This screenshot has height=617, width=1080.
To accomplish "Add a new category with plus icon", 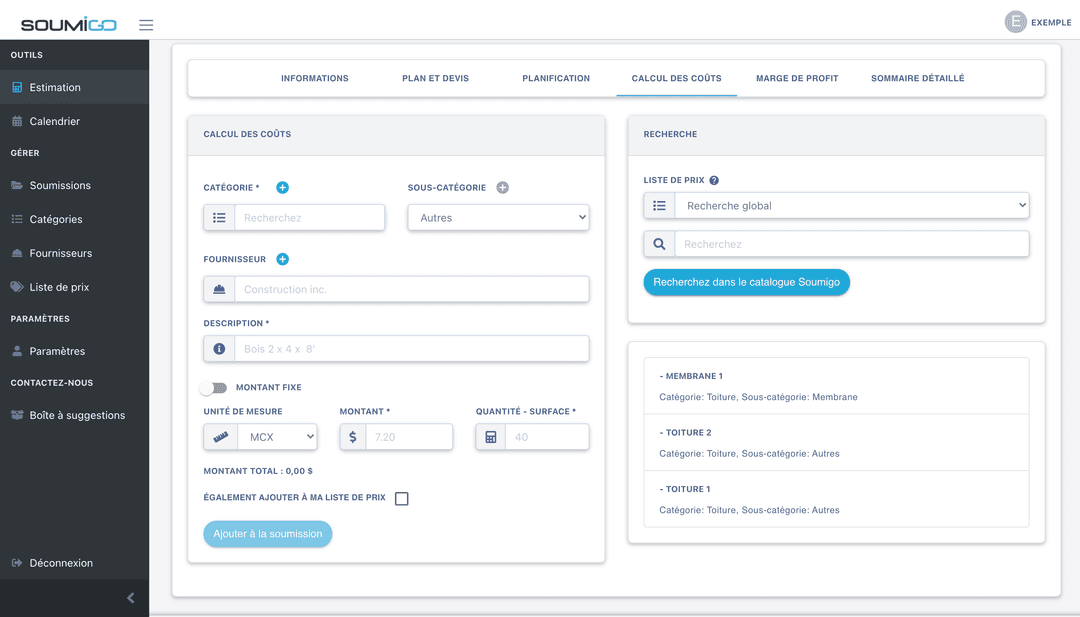I will point(282,187).
